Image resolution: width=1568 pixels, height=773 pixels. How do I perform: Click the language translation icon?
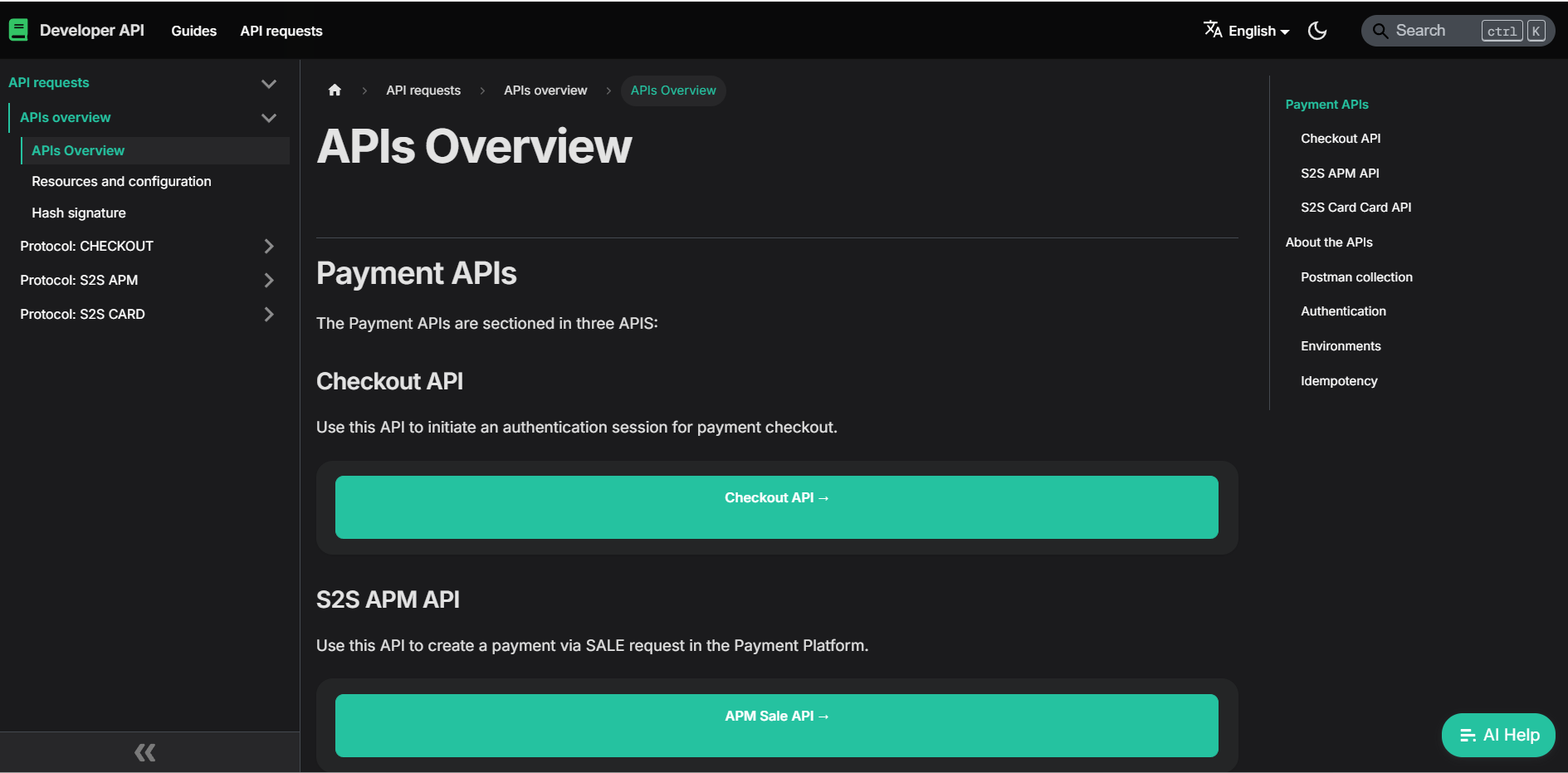pos(1213,30)
